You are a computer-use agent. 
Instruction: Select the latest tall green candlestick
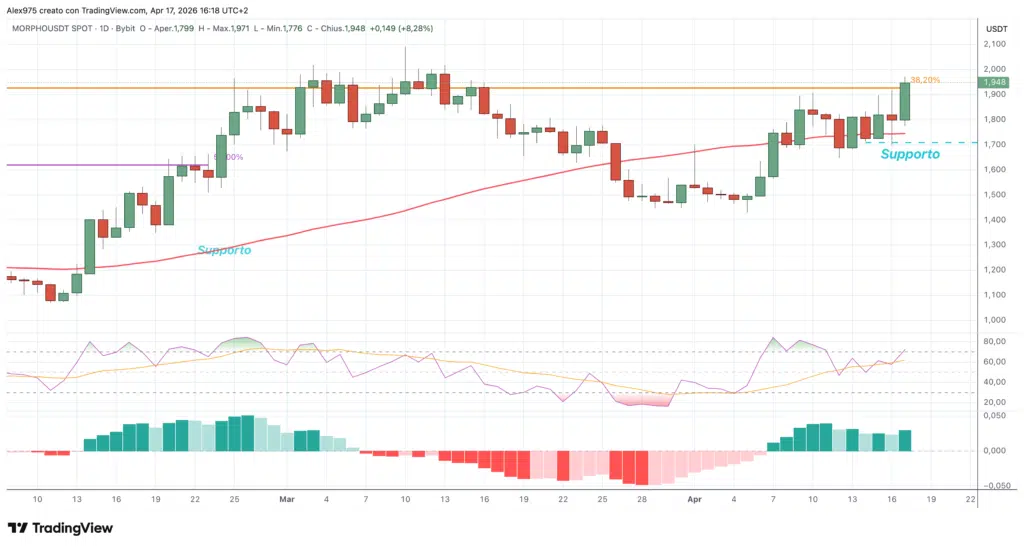[x=905, y=101]
